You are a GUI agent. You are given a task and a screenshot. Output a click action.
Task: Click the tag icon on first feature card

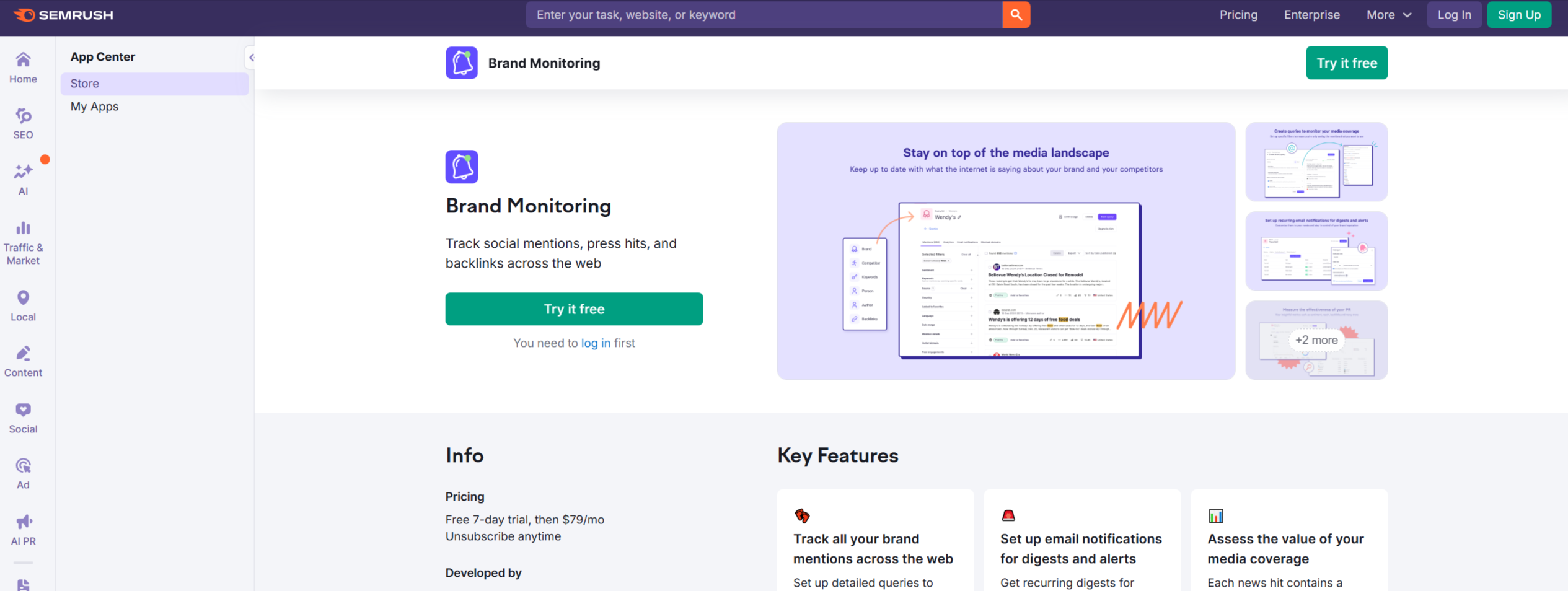(x=802, y=515)
